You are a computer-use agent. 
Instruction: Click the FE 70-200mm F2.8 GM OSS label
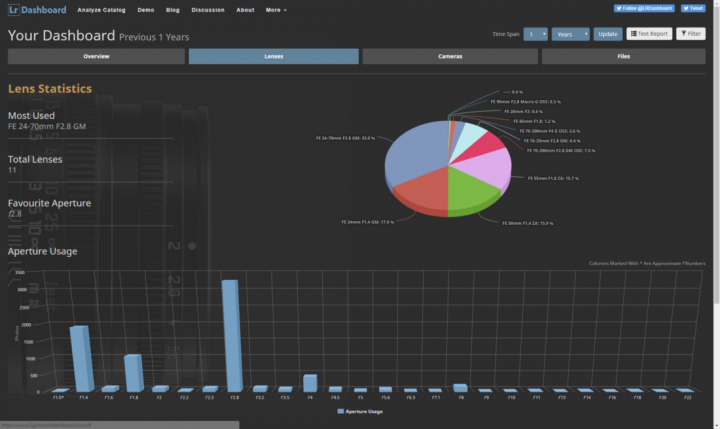click(x=561, y=151)
